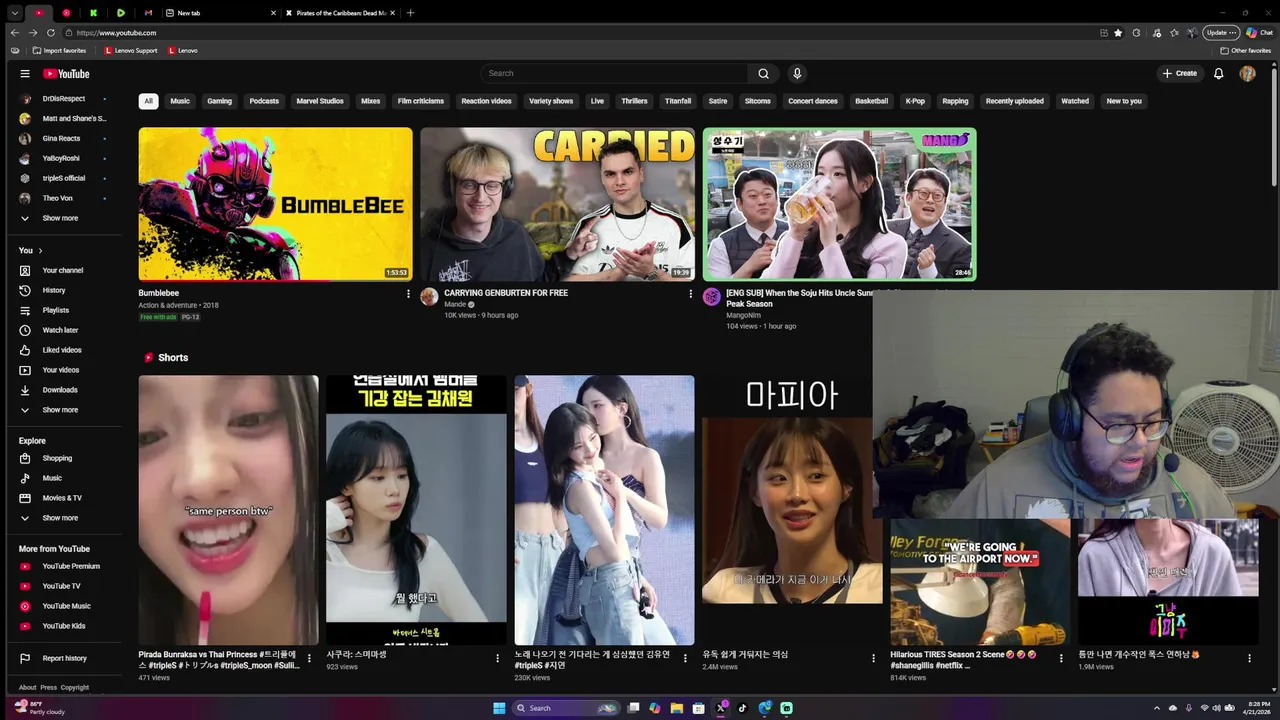
Task: Open a new browser tab with plus
Action: (410, 13)
